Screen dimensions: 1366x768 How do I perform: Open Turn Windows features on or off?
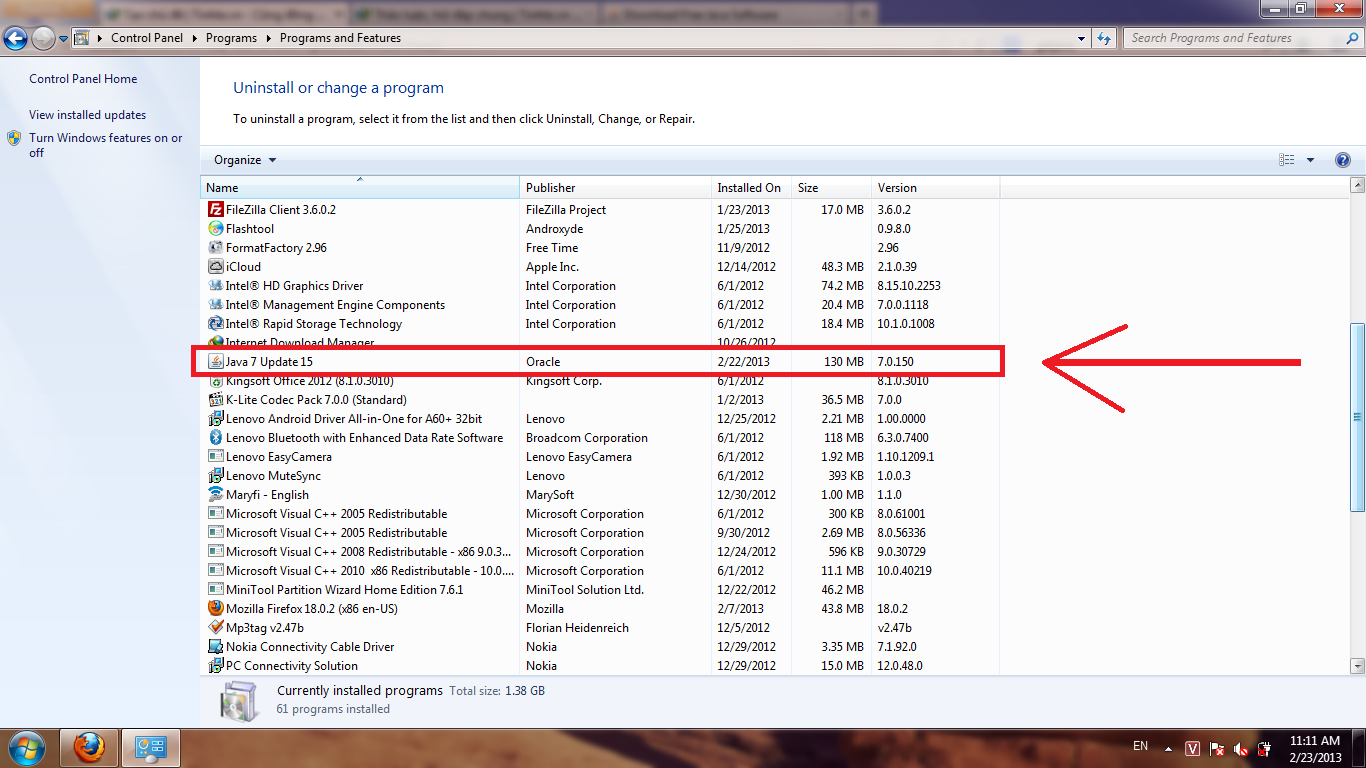click(x=105, y=145)
